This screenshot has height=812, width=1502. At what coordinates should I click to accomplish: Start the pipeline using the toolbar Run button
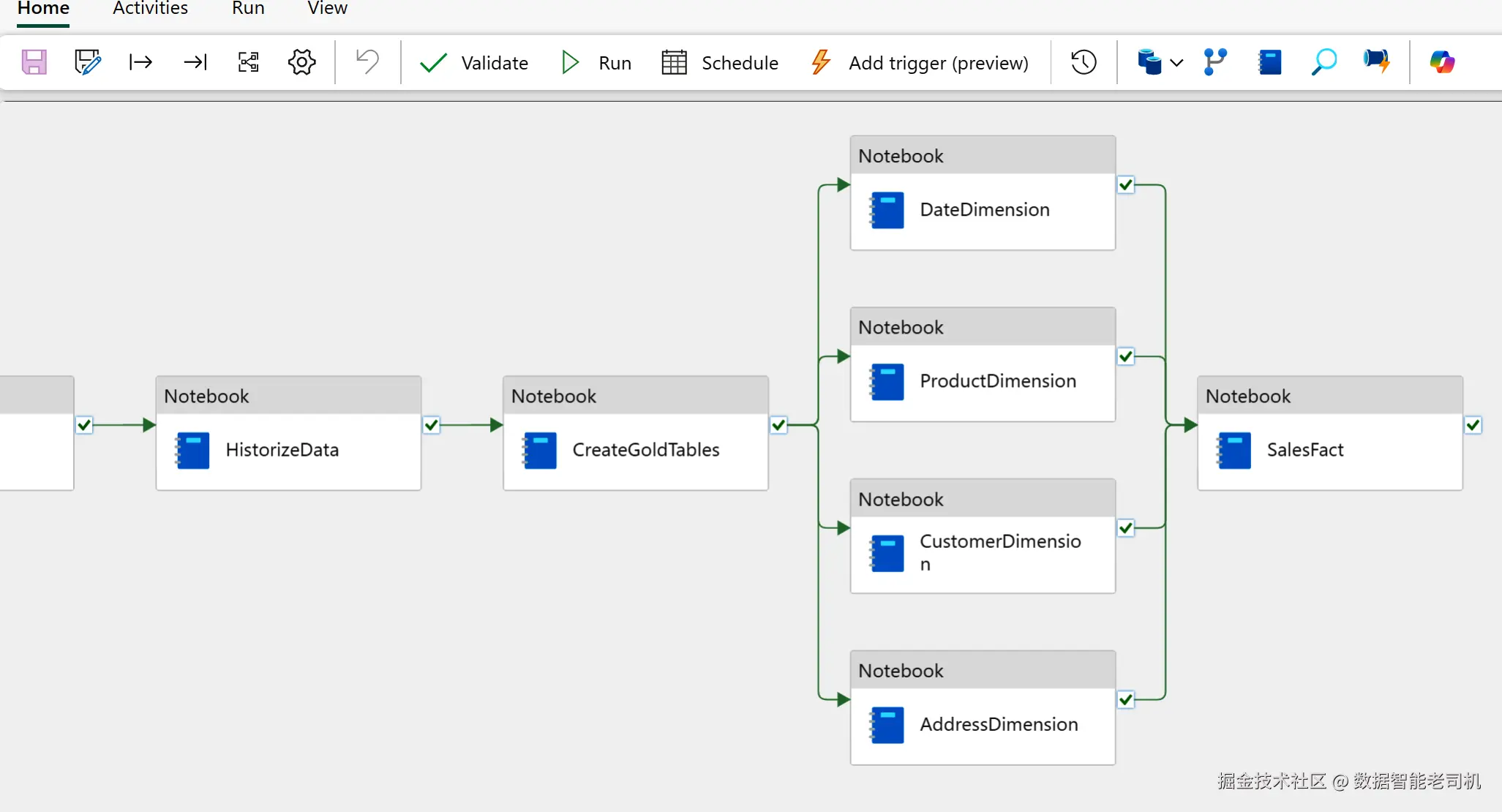click(596, 63)
